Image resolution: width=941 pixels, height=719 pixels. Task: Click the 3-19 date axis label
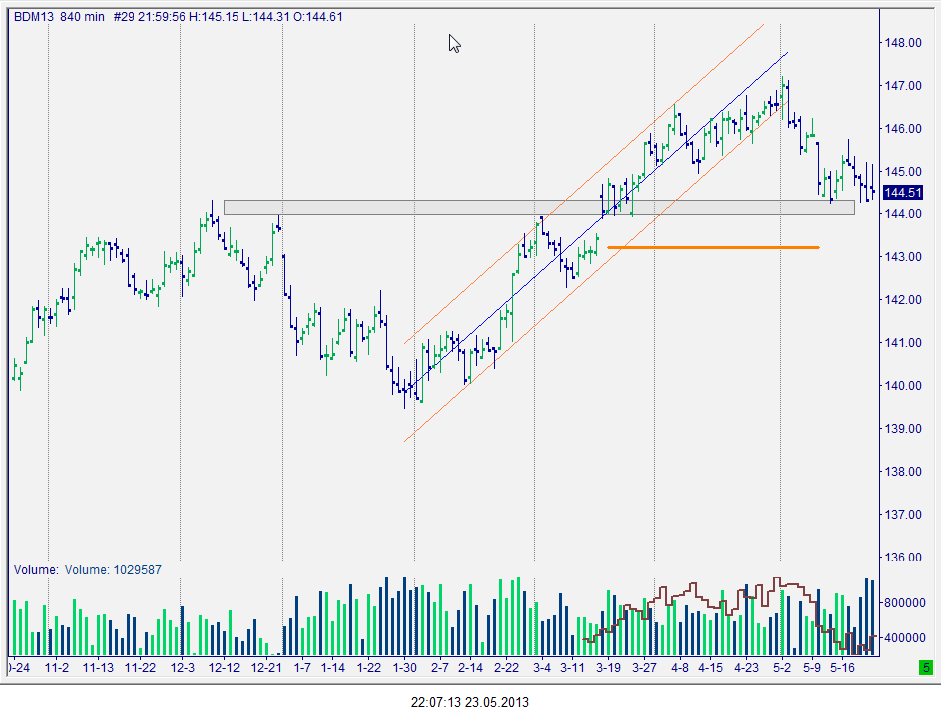(x=609, y=667)
